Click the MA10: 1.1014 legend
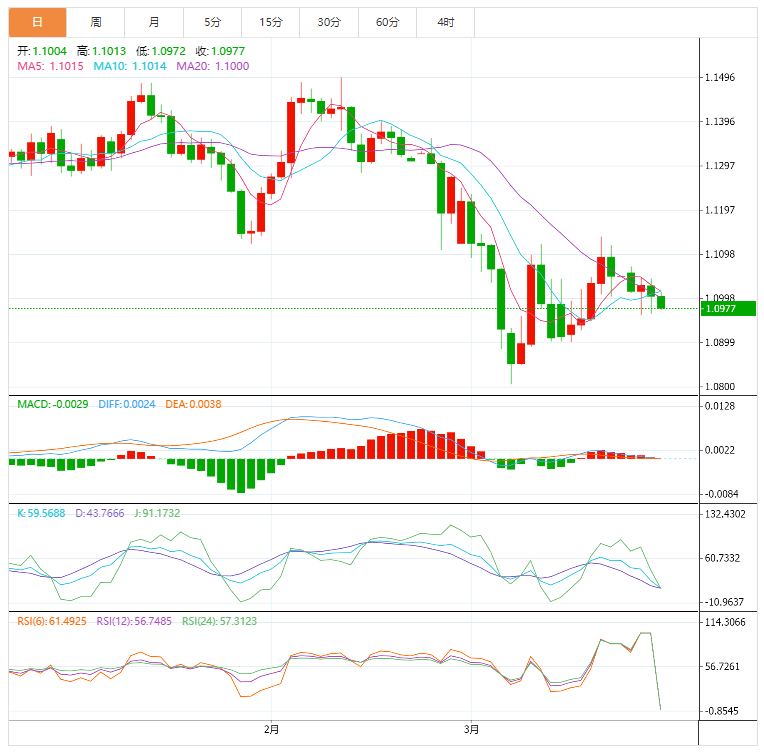The width and height of the screenshot is (764, 752). click(x=130, y=66)
